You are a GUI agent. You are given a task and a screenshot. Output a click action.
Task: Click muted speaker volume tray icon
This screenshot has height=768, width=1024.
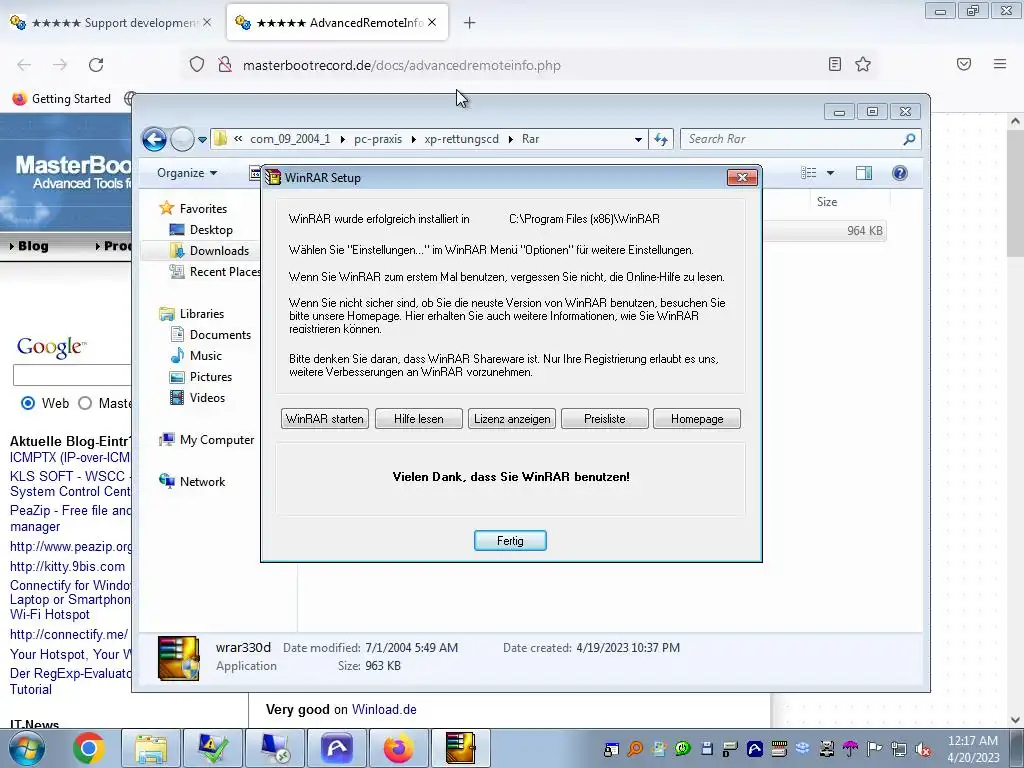(x=923, y=749)
